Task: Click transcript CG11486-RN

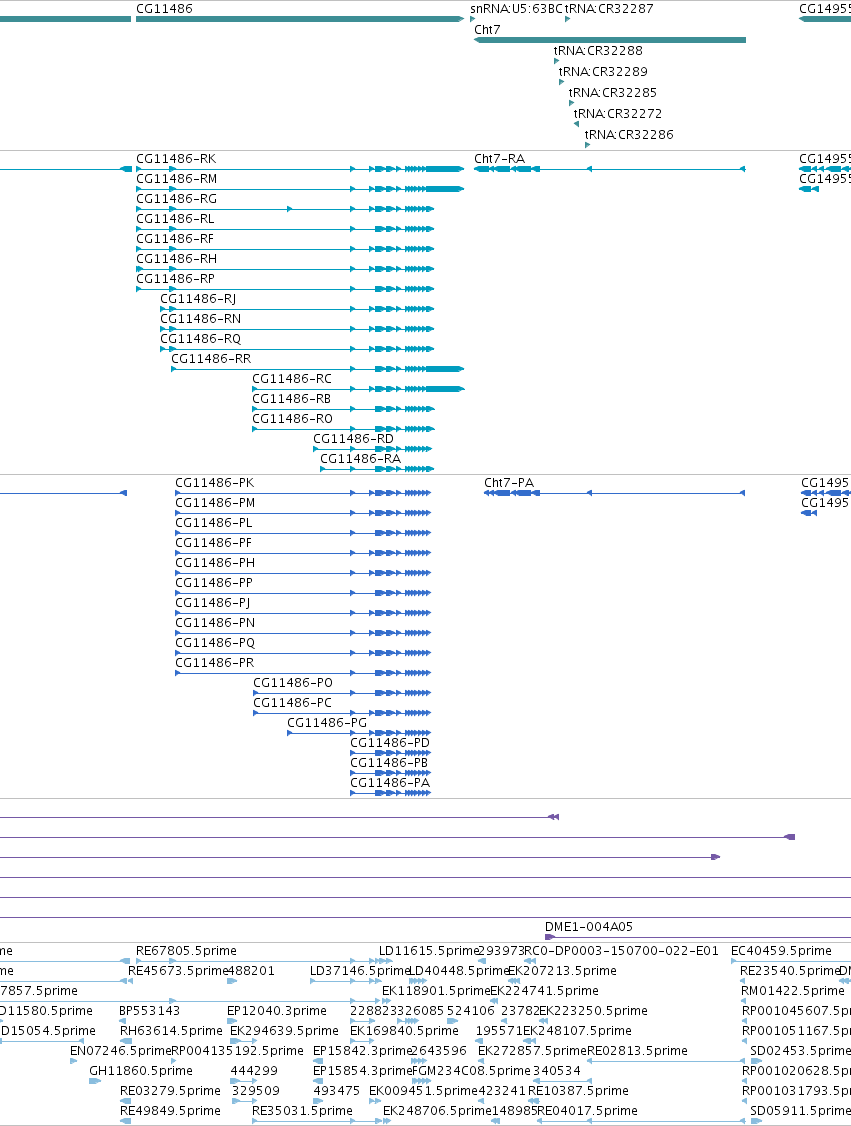Action: coord(200,319)
